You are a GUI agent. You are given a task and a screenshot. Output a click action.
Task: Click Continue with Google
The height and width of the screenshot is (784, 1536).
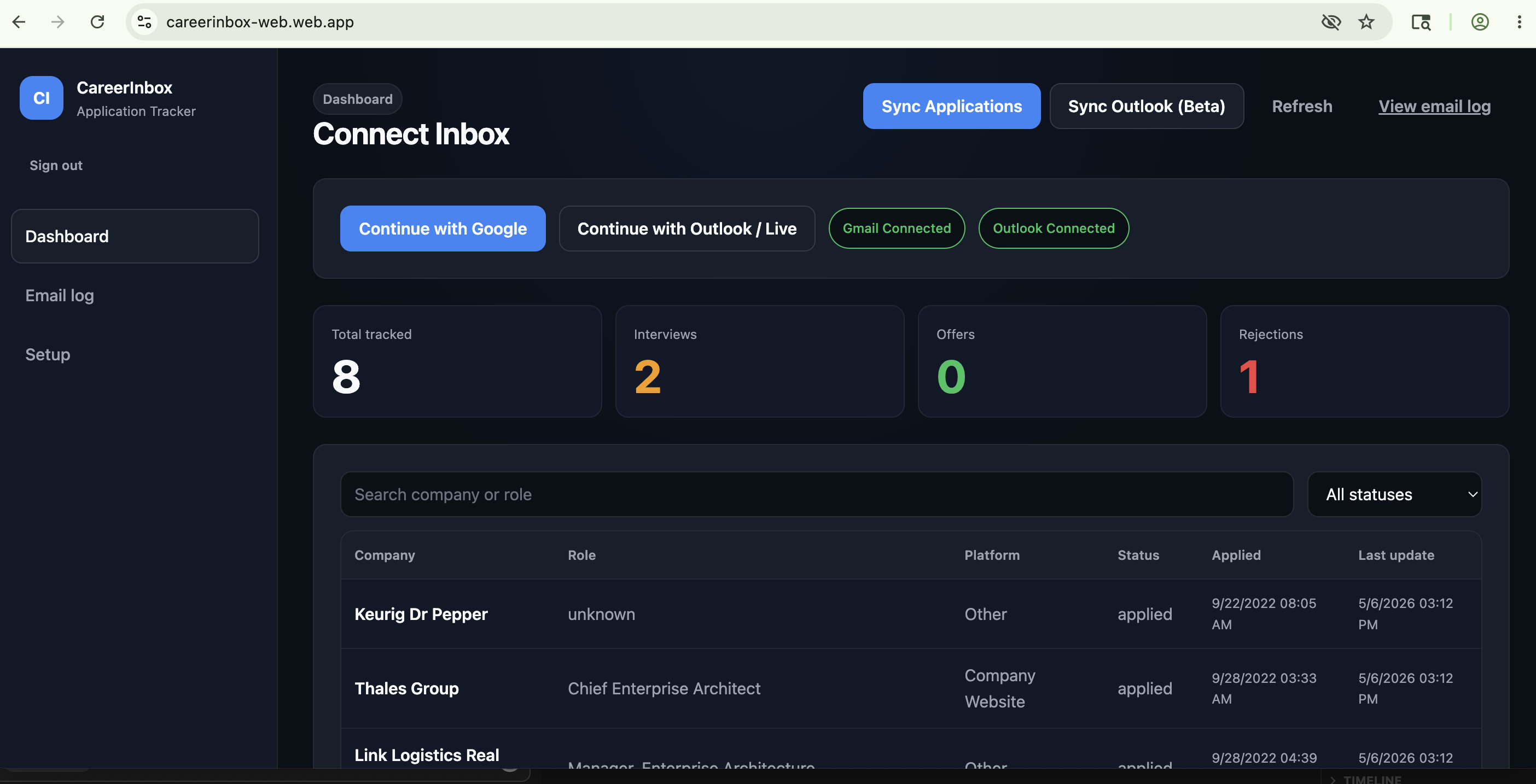[443, 228]
